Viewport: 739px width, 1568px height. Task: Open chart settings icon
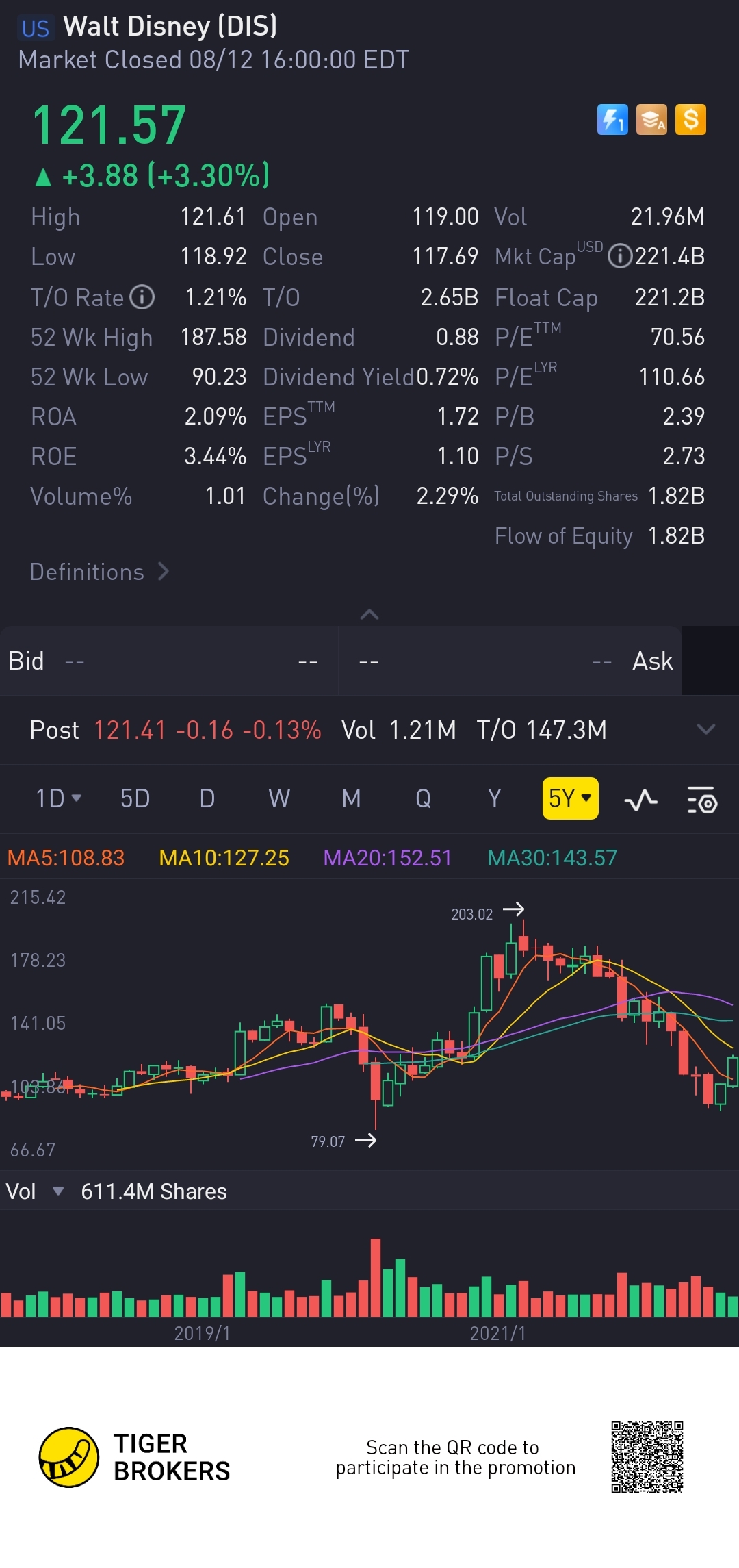click(x=701, y=799)
